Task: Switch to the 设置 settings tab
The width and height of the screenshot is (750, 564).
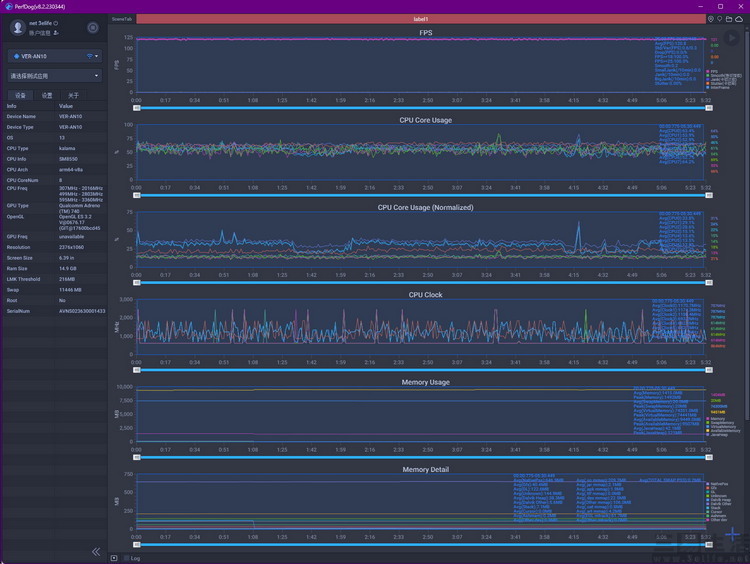Action: point(47,95)
